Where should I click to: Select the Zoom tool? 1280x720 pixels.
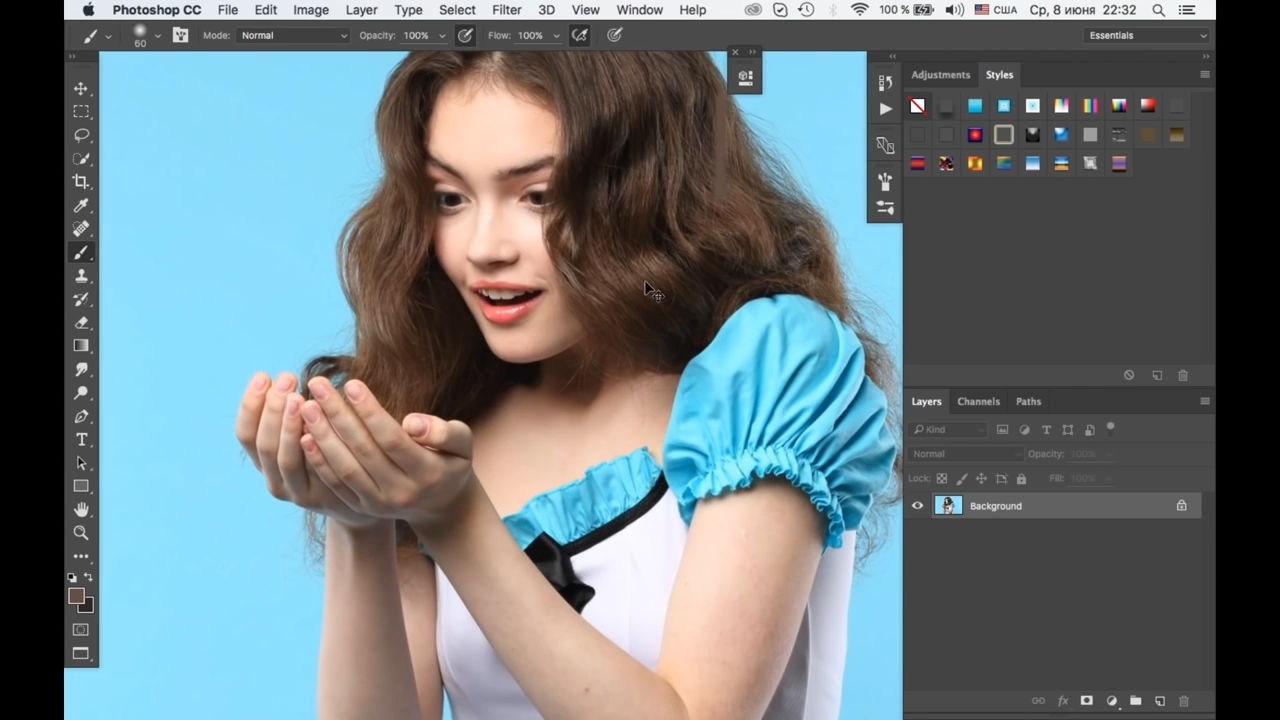pos(81,533)
